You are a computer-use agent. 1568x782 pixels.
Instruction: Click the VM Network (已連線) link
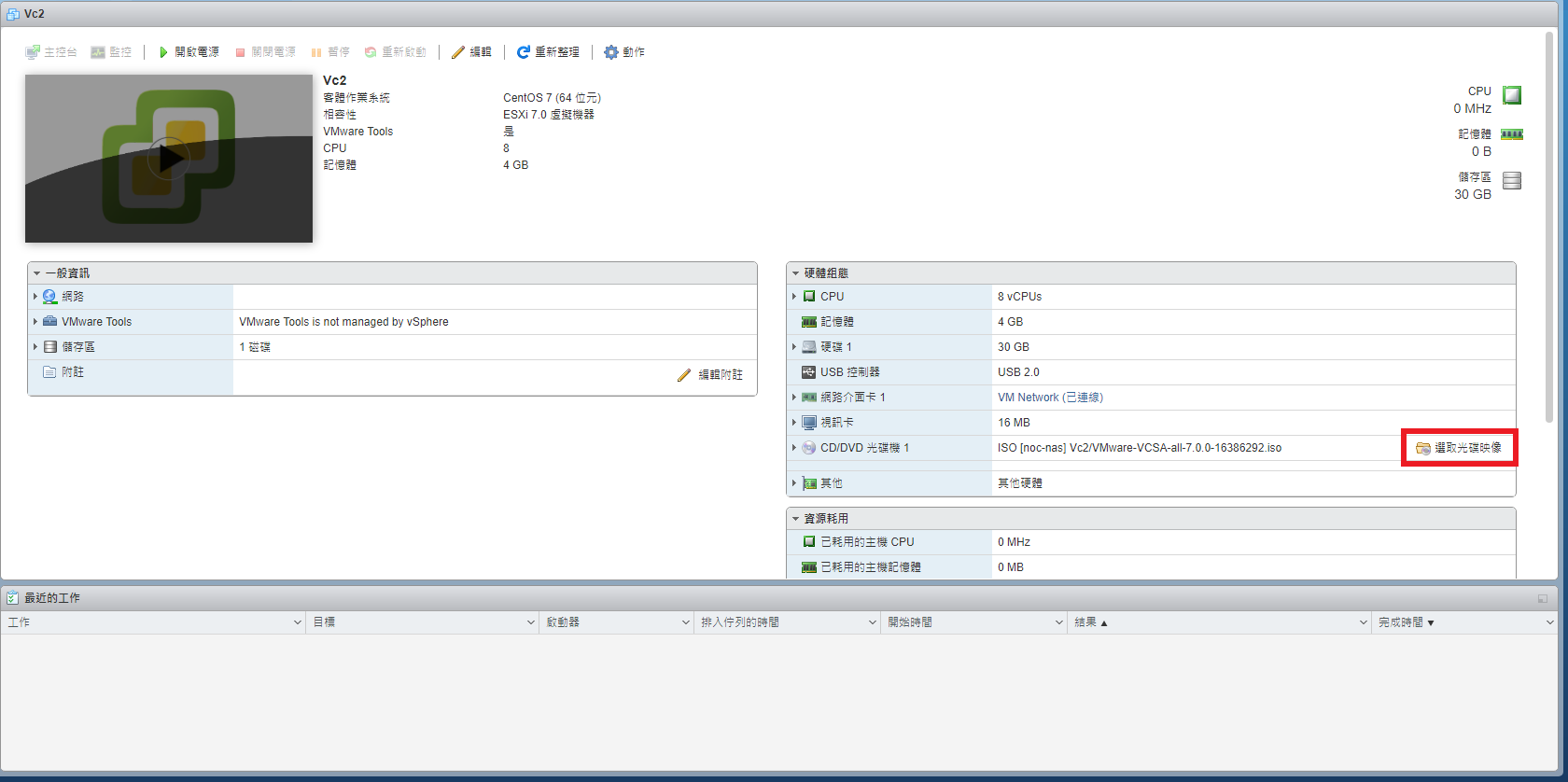1050,398
